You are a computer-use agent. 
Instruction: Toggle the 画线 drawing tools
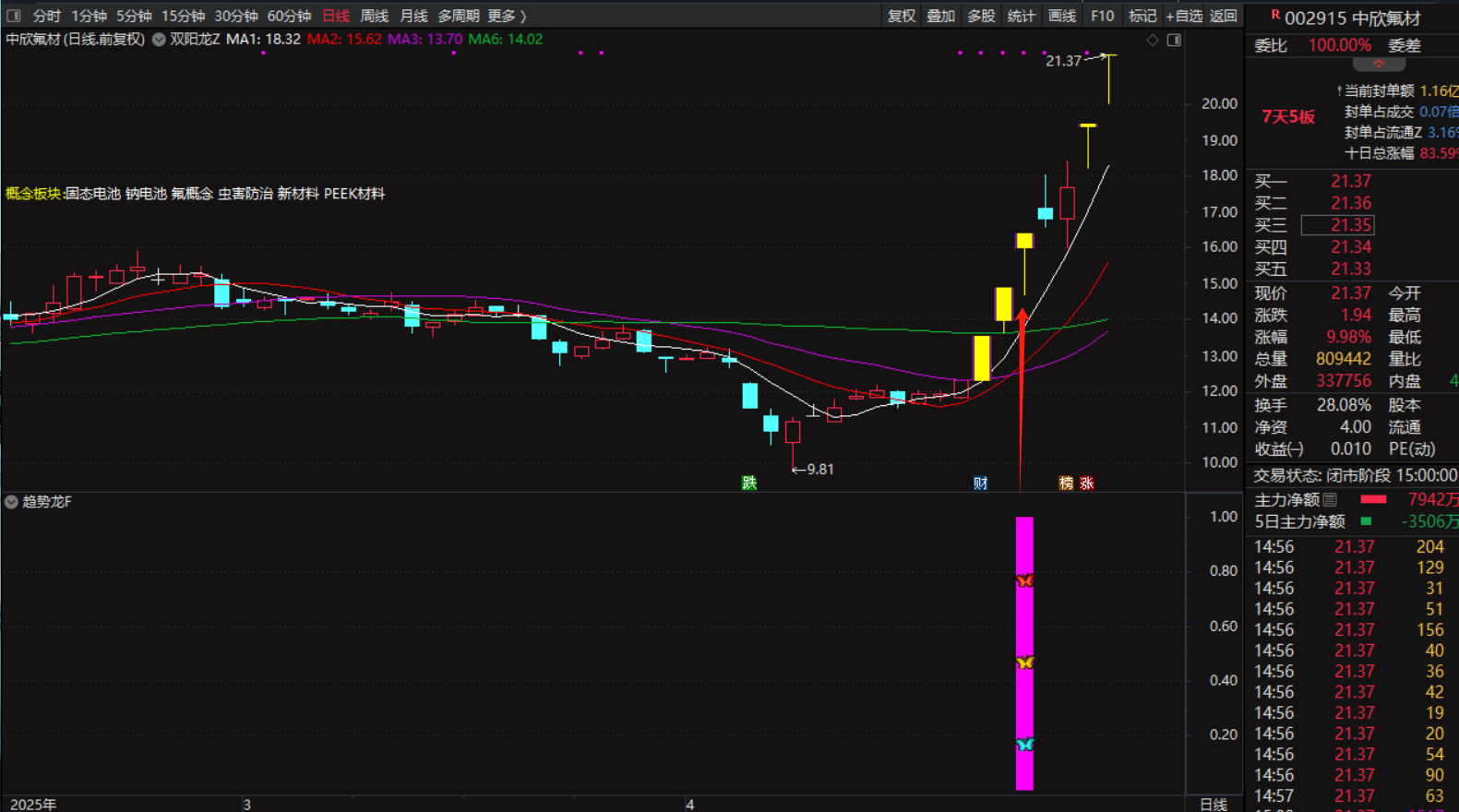tap(1062, 16)
